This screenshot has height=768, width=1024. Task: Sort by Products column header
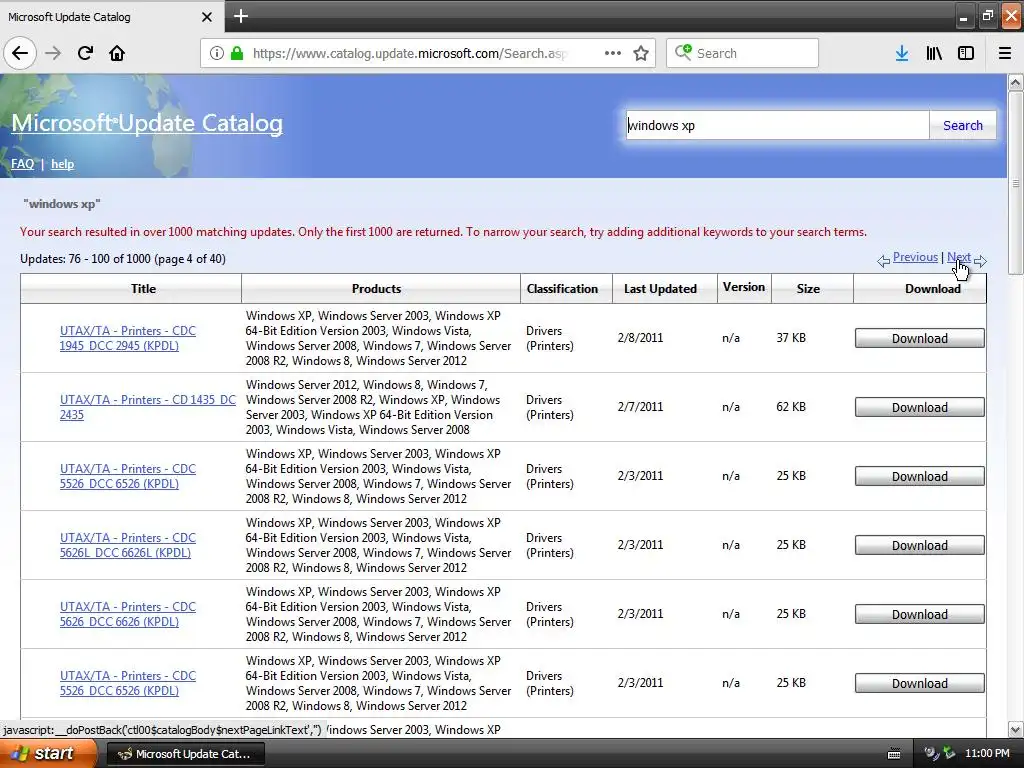point(376,289)
